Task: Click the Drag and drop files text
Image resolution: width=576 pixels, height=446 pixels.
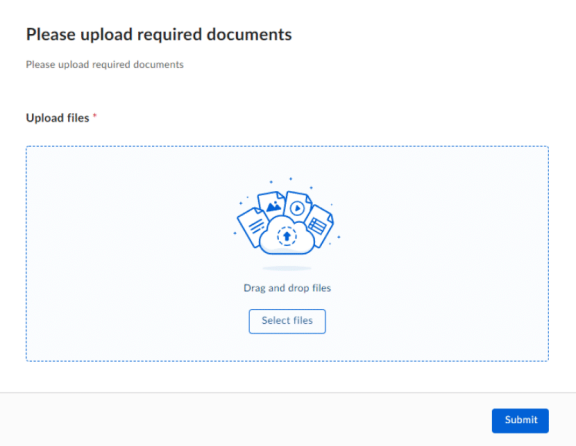Action: tap(287, 288)
